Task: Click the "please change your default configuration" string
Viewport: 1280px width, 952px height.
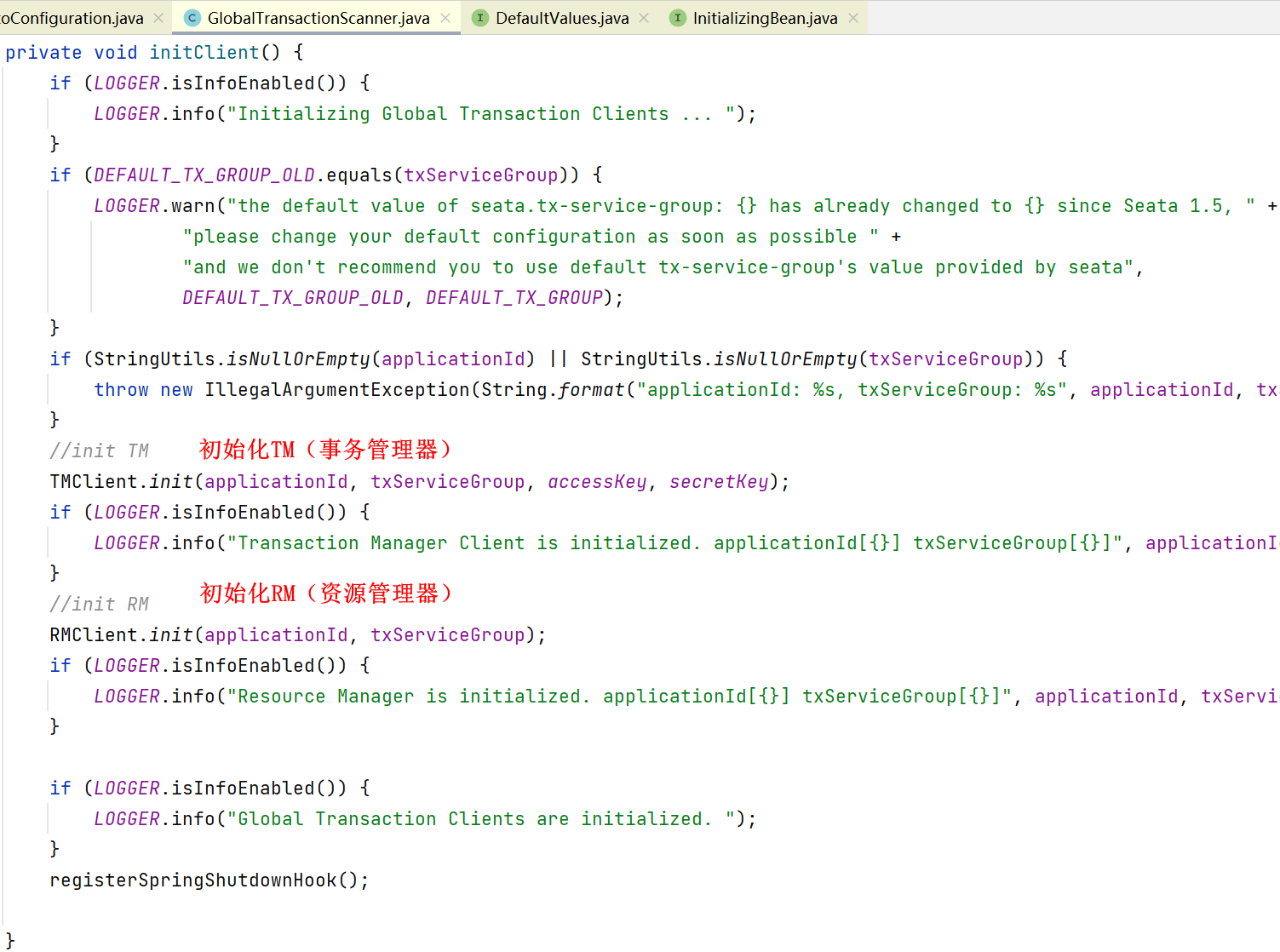Action: [x=531, y=237]
